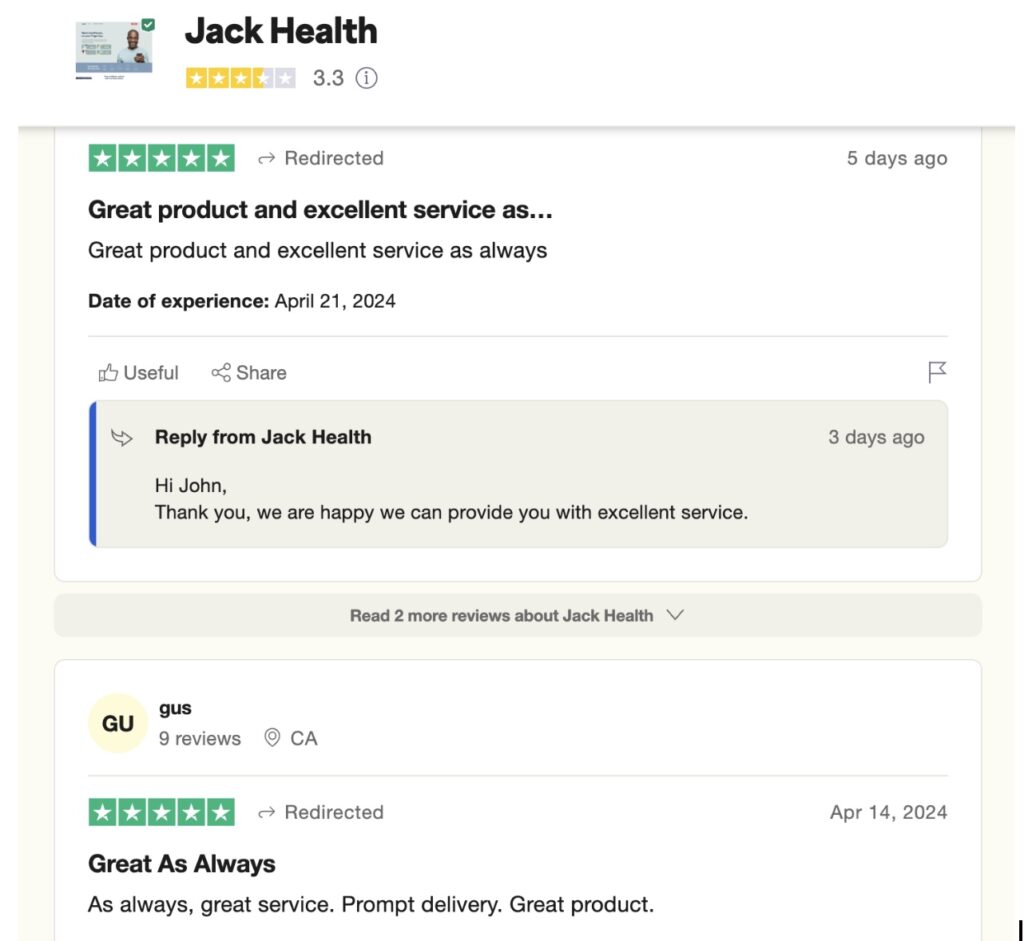Screen dimensions: 1024x941
Task: Click the location pin icon next to CA
Action: pyautogui.click(x=272, y=738)
